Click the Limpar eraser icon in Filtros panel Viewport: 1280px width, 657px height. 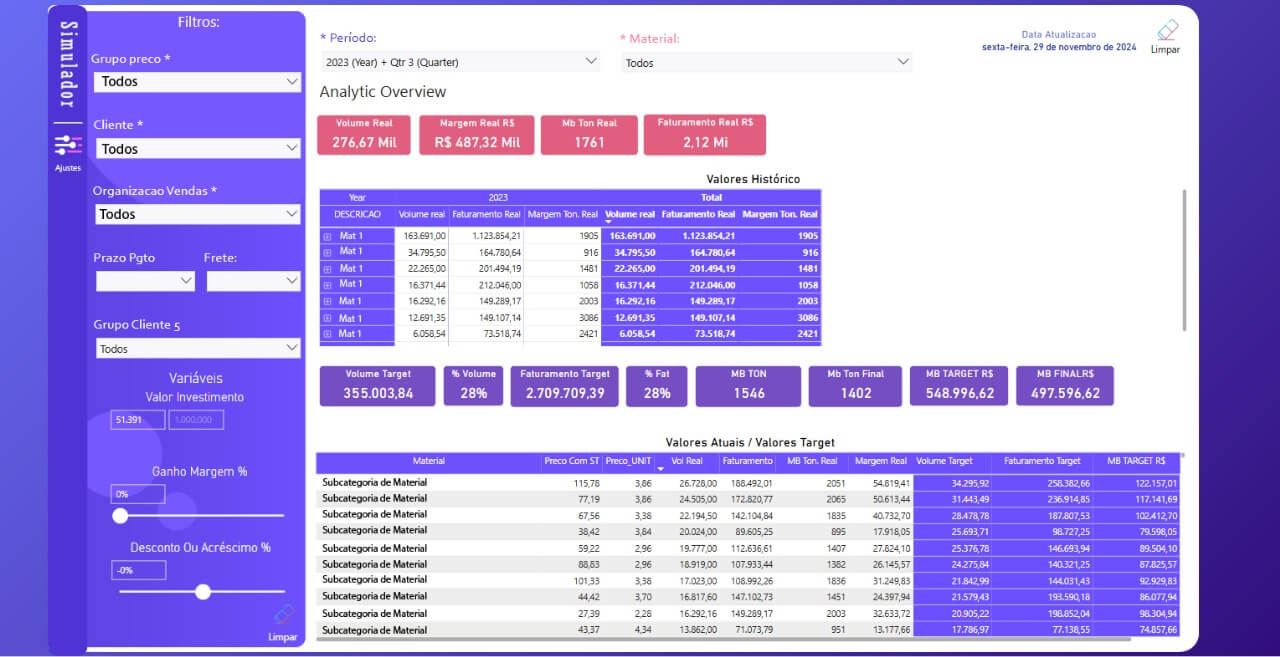click(283, 616)
